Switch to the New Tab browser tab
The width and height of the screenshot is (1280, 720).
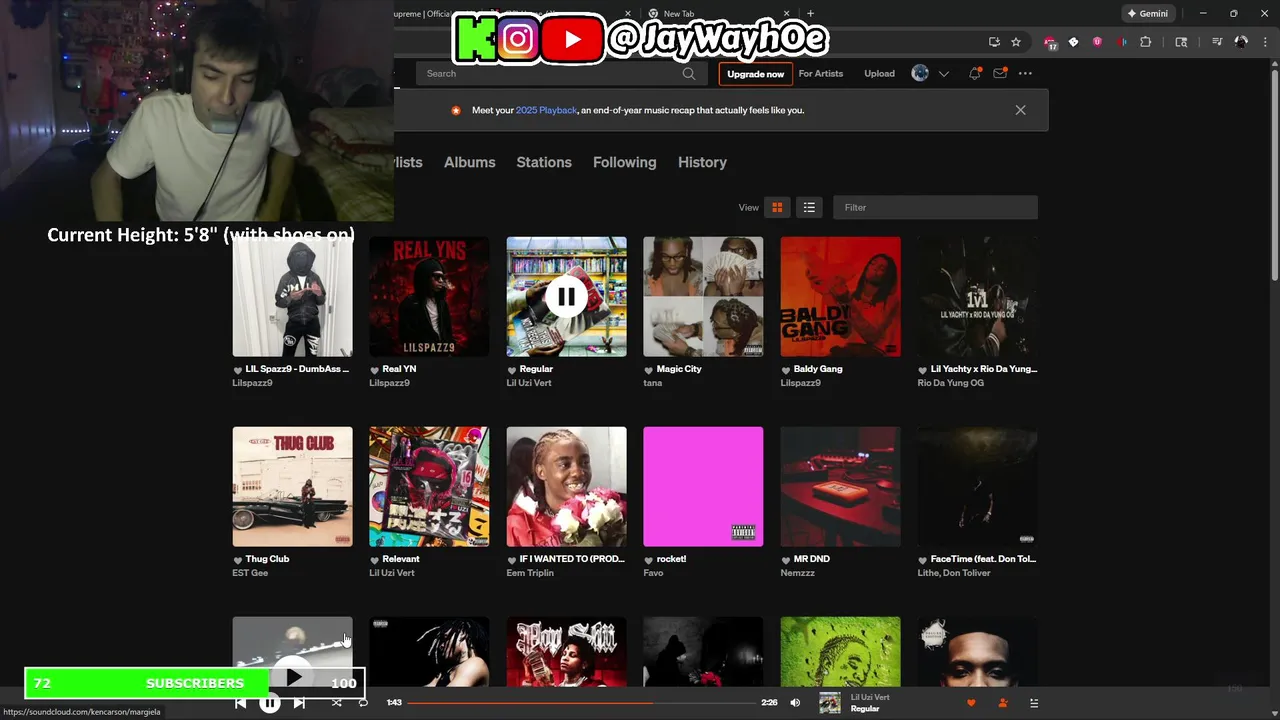718,14
